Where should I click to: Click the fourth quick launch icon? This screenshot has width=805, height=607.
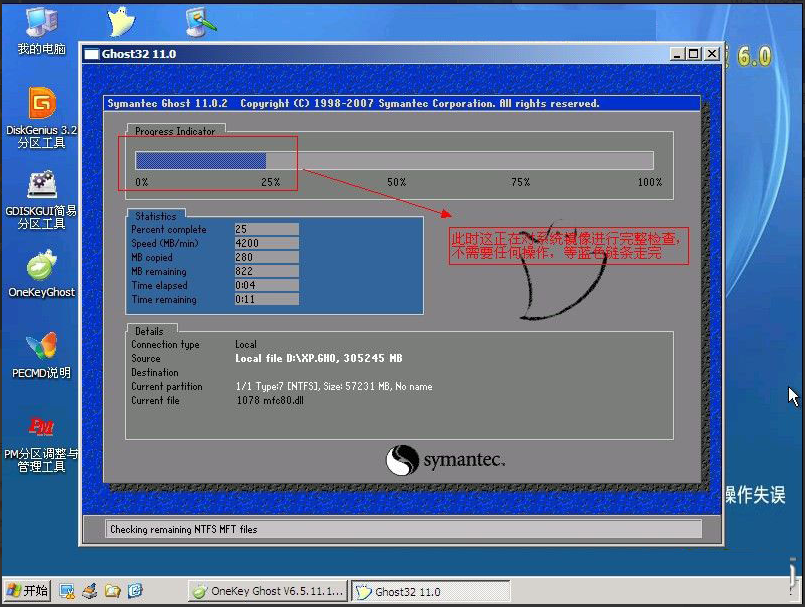[134, 591]
